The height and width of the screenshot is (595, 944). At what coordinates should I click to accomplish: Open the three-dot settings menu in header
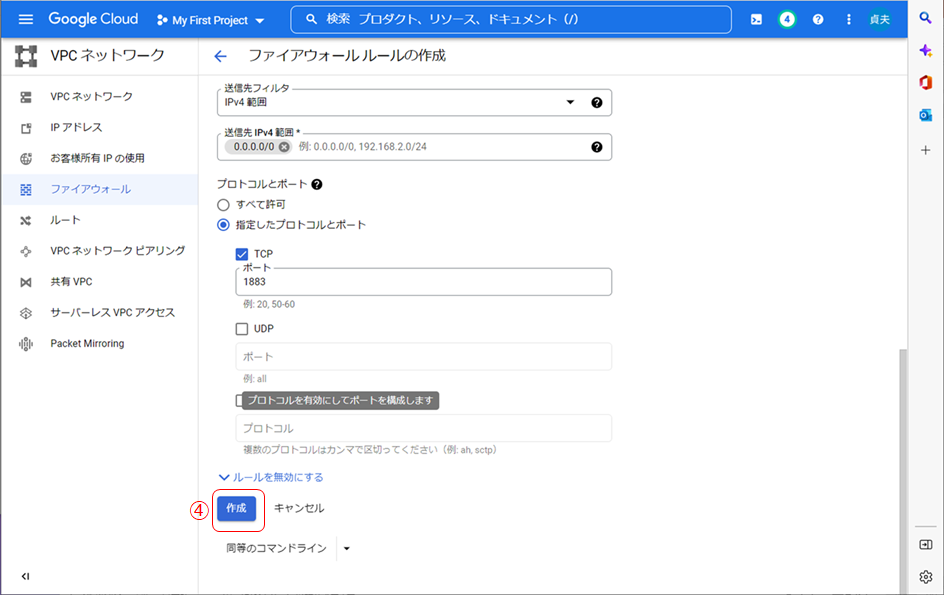[849, 20]
